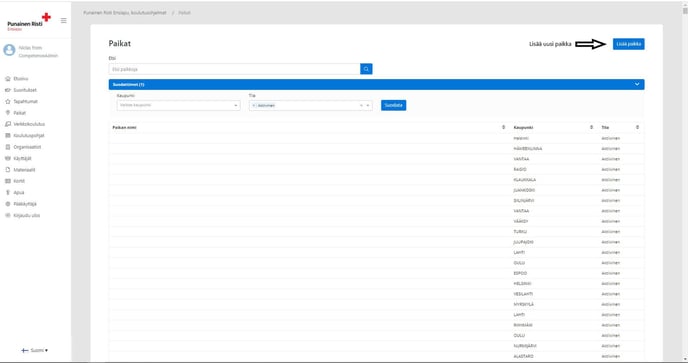Follow the first breadcrumb link Punainen Risti
The height and width of the screenshot is (363, 688).
(125, 13)
